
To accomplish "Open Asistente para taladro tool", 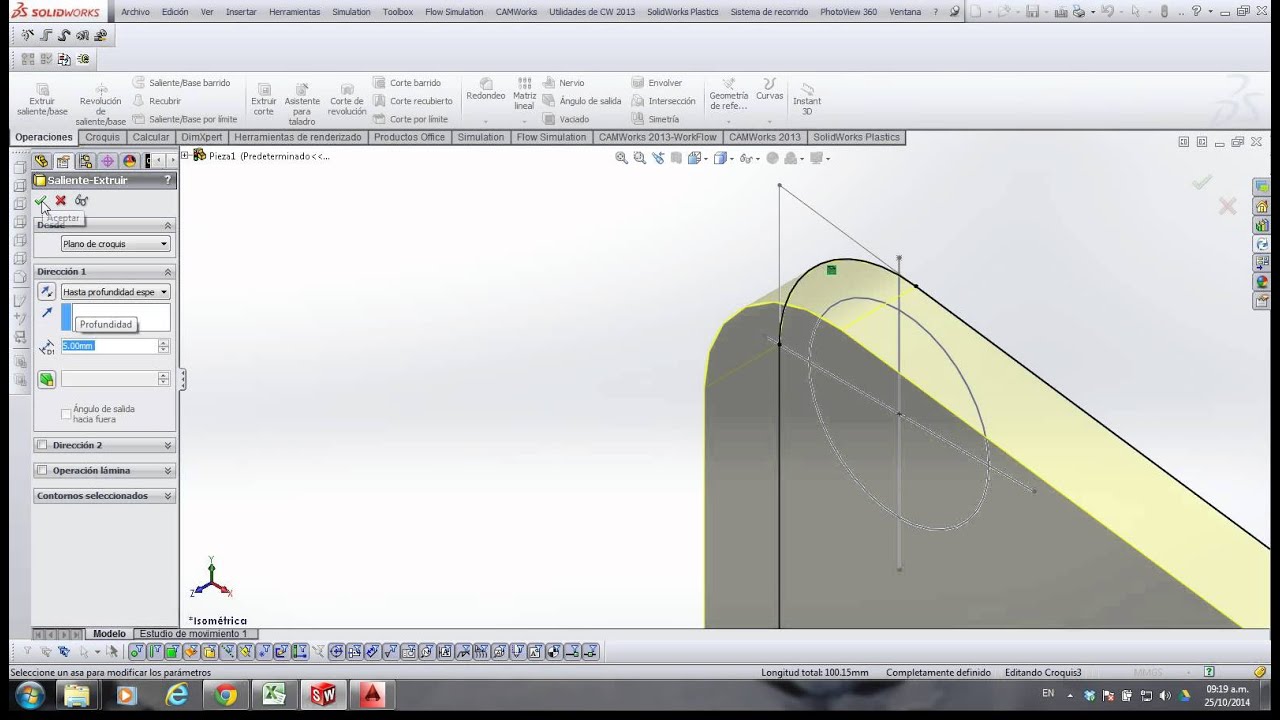I will (302, 103).
